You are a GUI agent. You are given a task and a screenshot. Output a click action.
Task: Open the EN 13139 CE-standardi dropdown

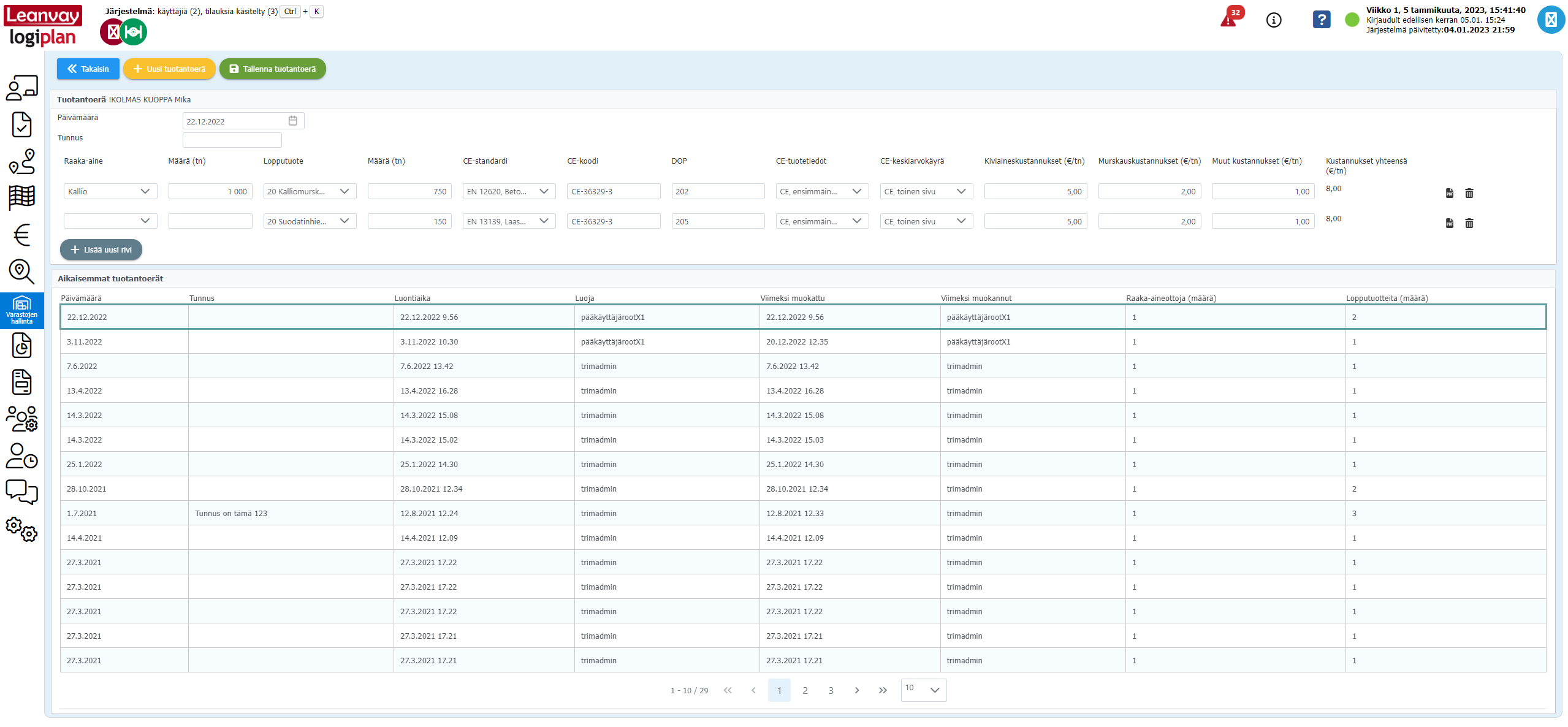pos(509,221)
